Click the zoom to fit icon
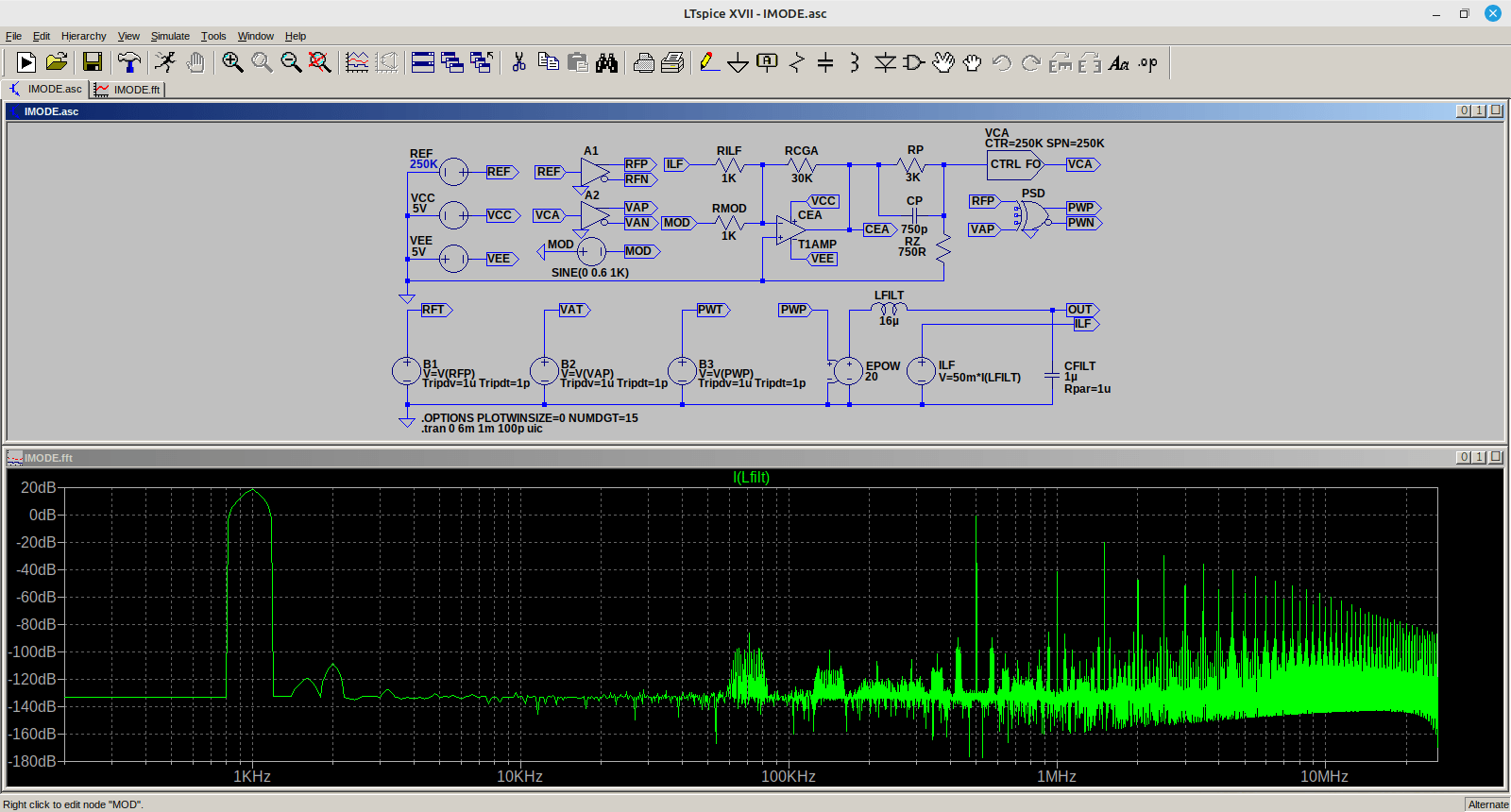The image size is (1511, 812). pos(320,62)
